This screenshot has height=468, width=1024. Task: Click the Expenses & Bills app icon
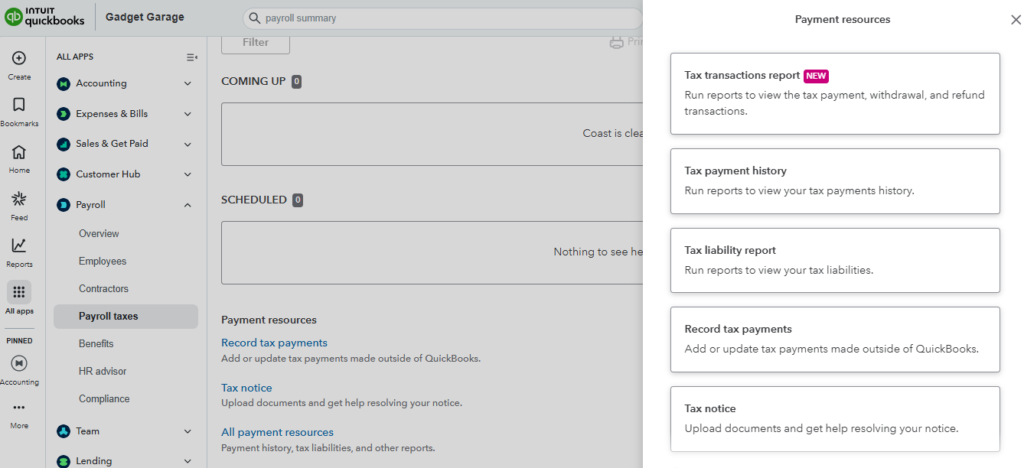pos(63,114)
